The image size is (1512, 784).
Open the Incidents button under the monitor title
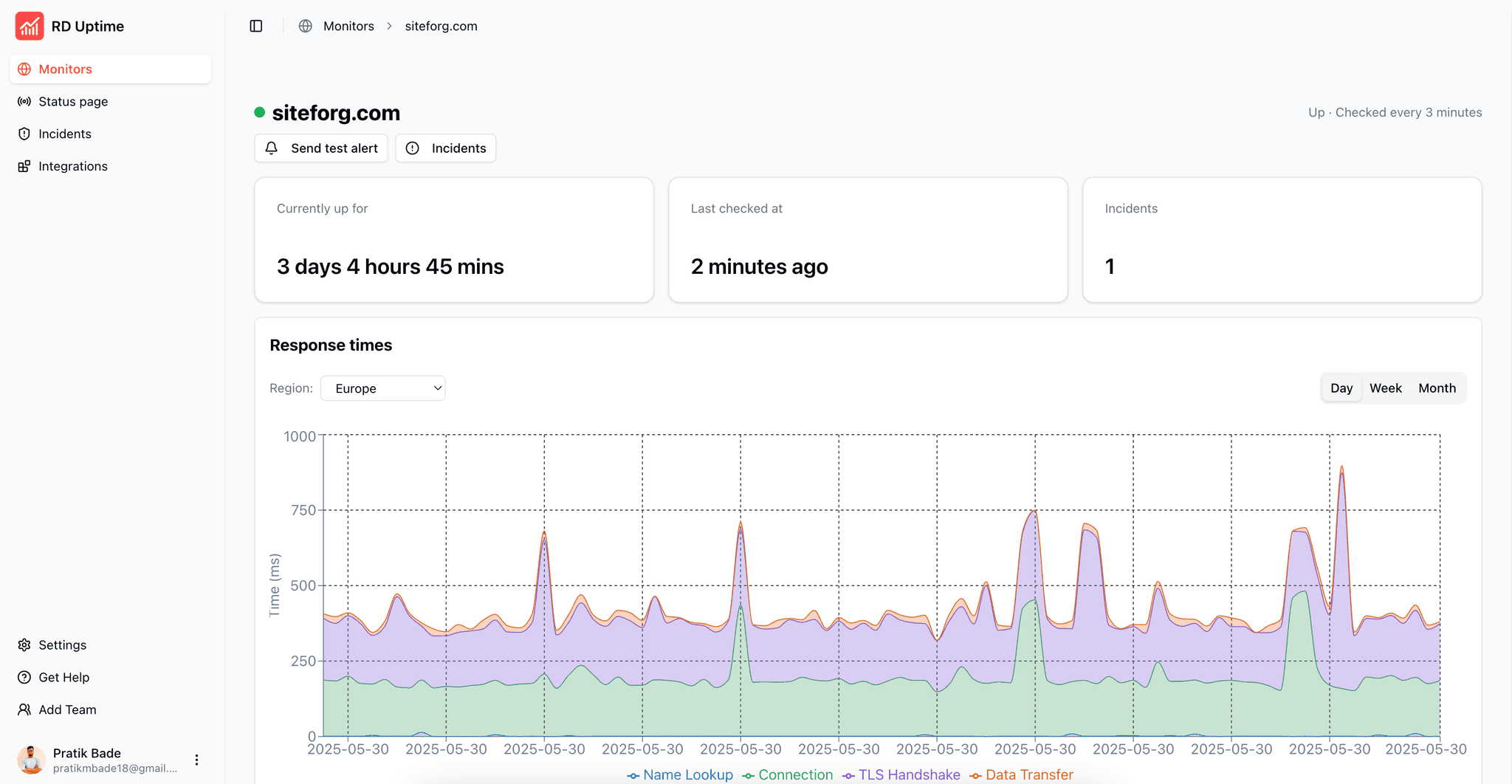[x=446, y=148]
